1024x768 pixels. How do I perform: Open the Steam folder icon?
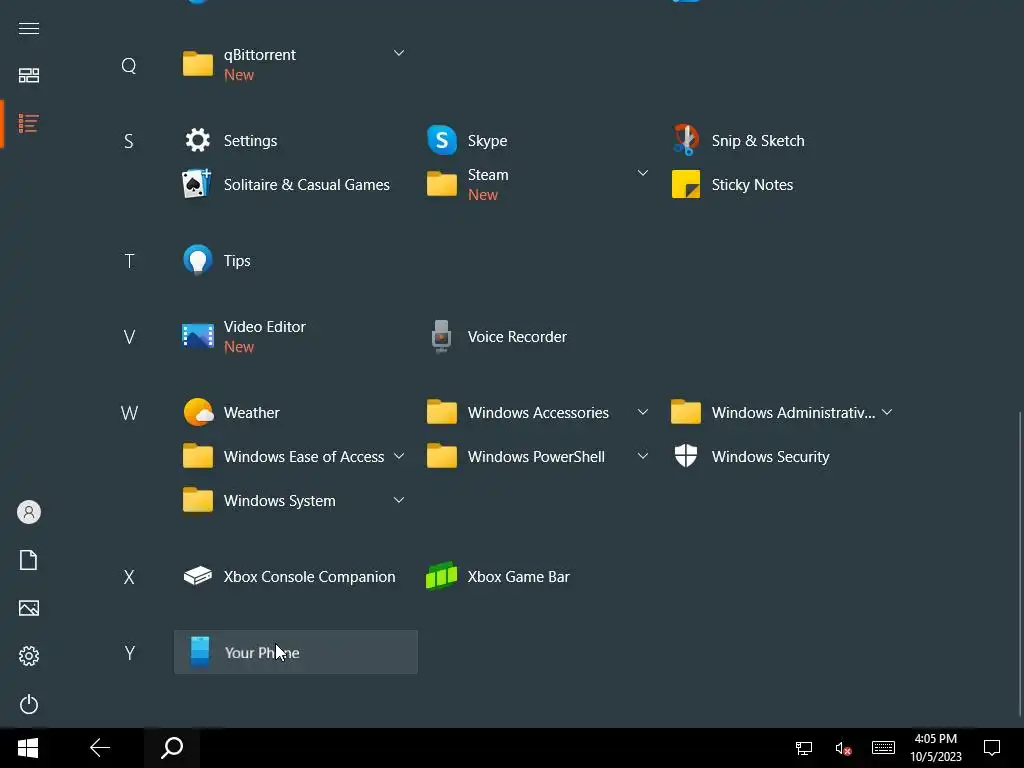click(x=441, y=184)
